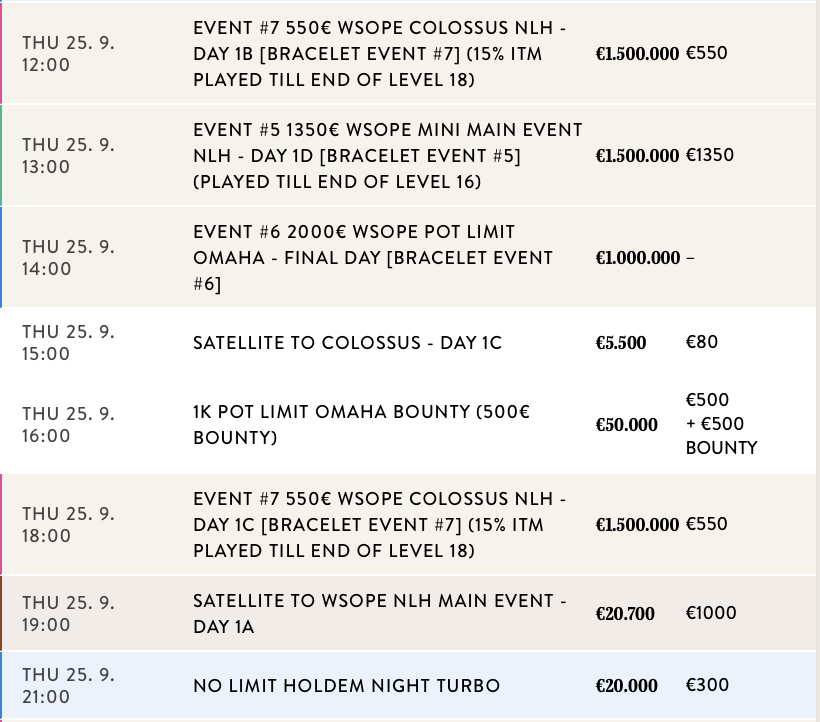Viewport: 820px width, 722px height.
Task: Open the 1K Pot Limit Omaha Bounty event
Action: click(361, 425)
